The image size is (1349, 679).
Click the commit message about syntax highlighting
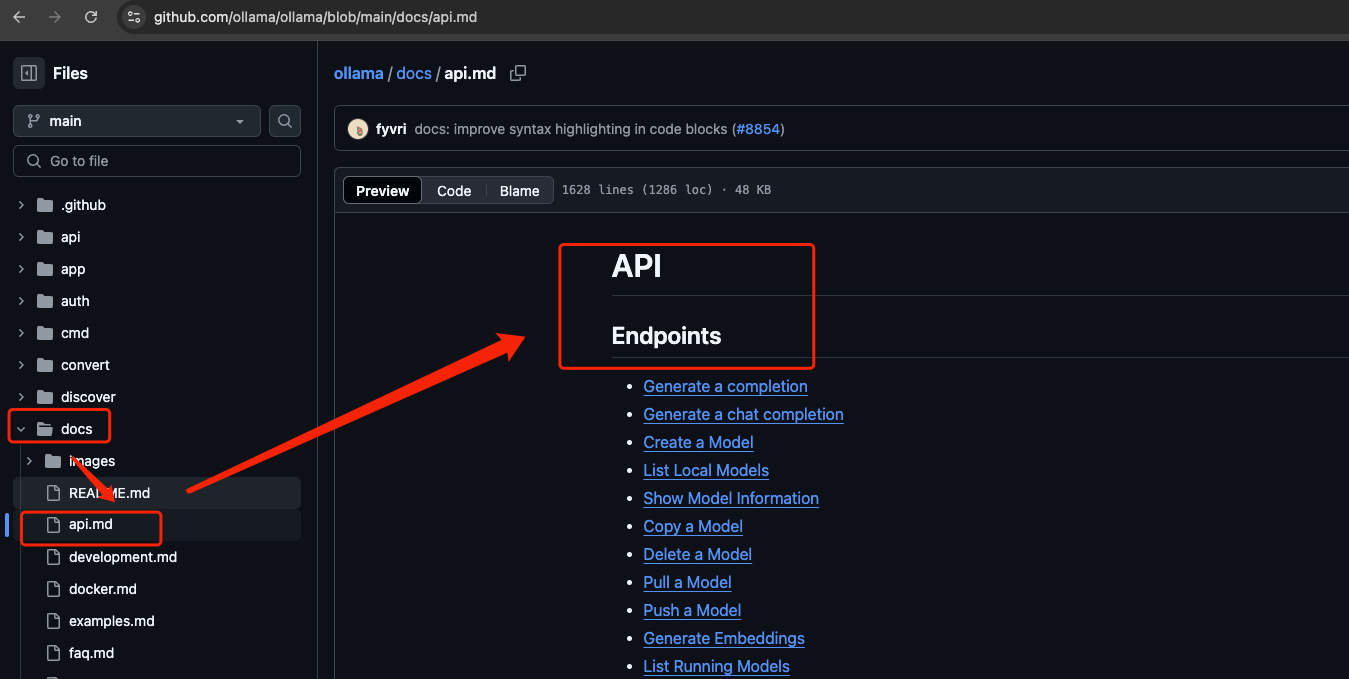click(570, 129)
